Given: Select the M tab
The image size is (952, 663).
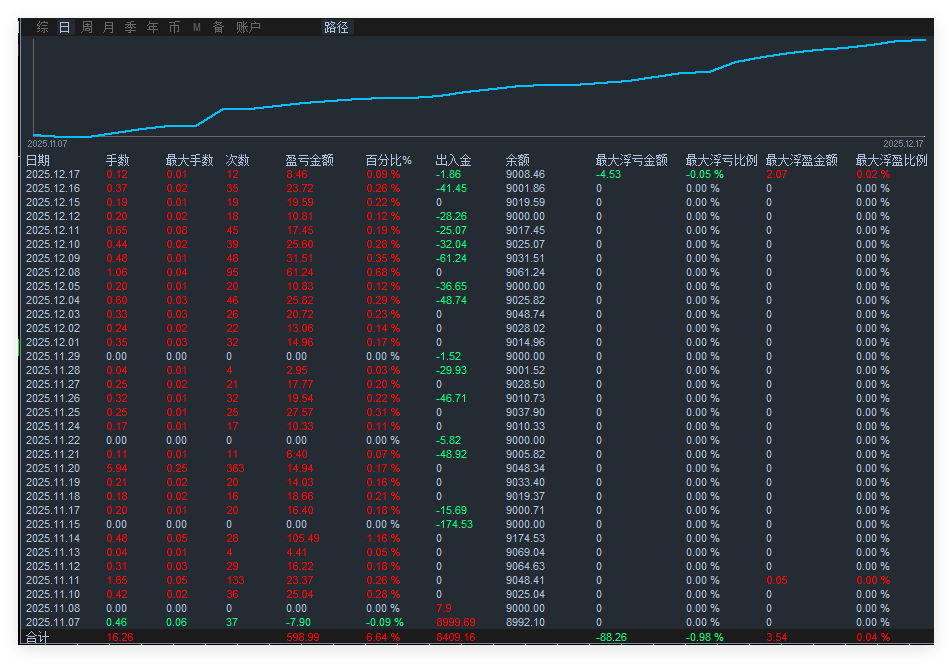Looking at the screenshot, I should click(x=197, y=27).
